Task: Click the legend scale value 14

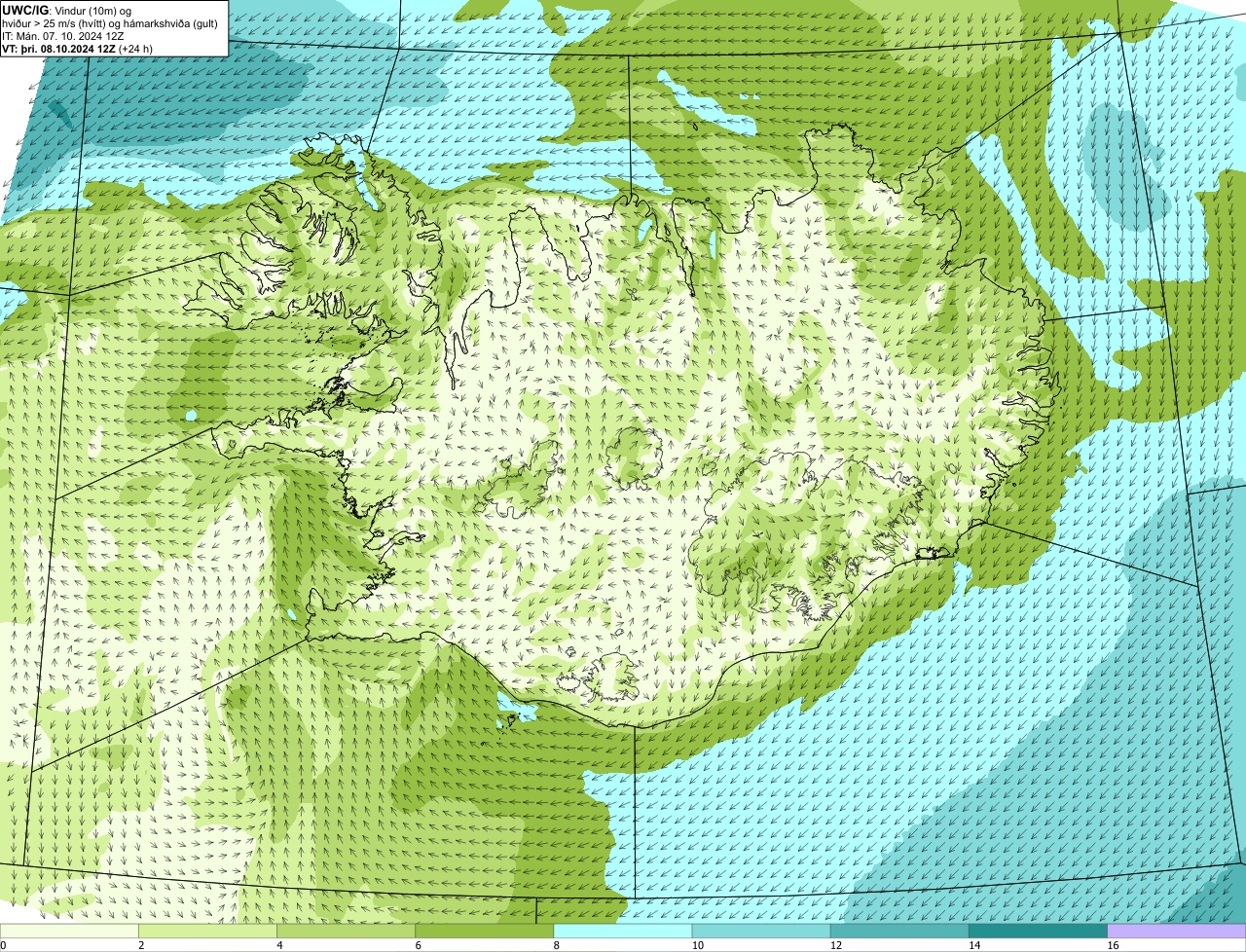Action: [973, 945]
